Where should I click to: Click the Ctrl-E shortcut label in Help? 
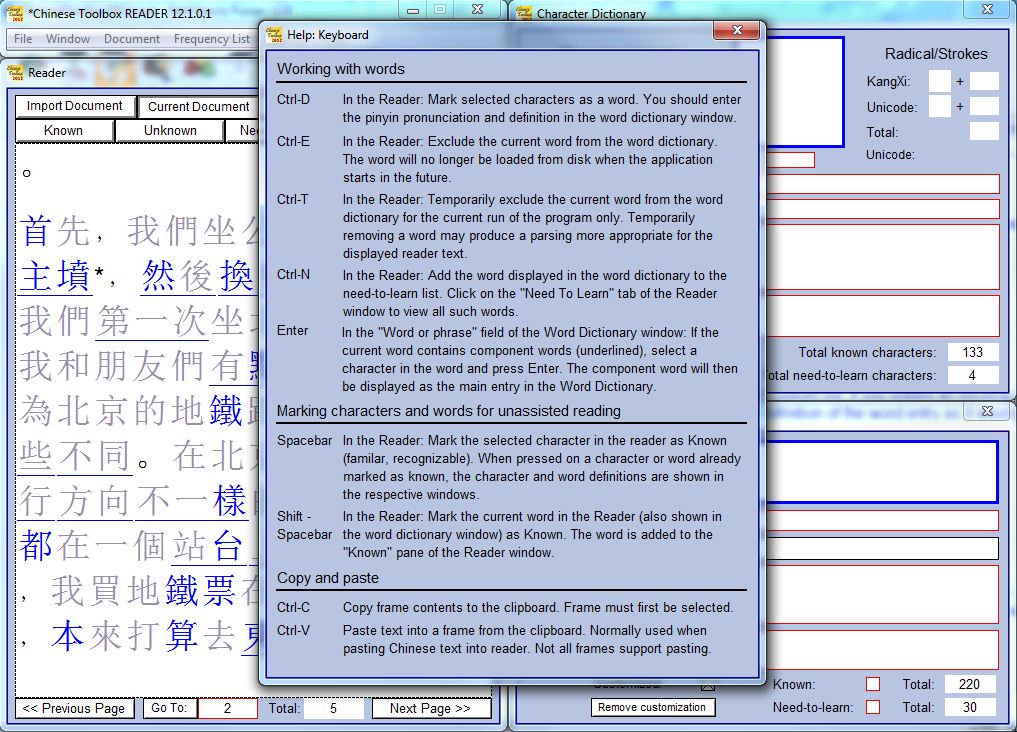tap(293, 141)
